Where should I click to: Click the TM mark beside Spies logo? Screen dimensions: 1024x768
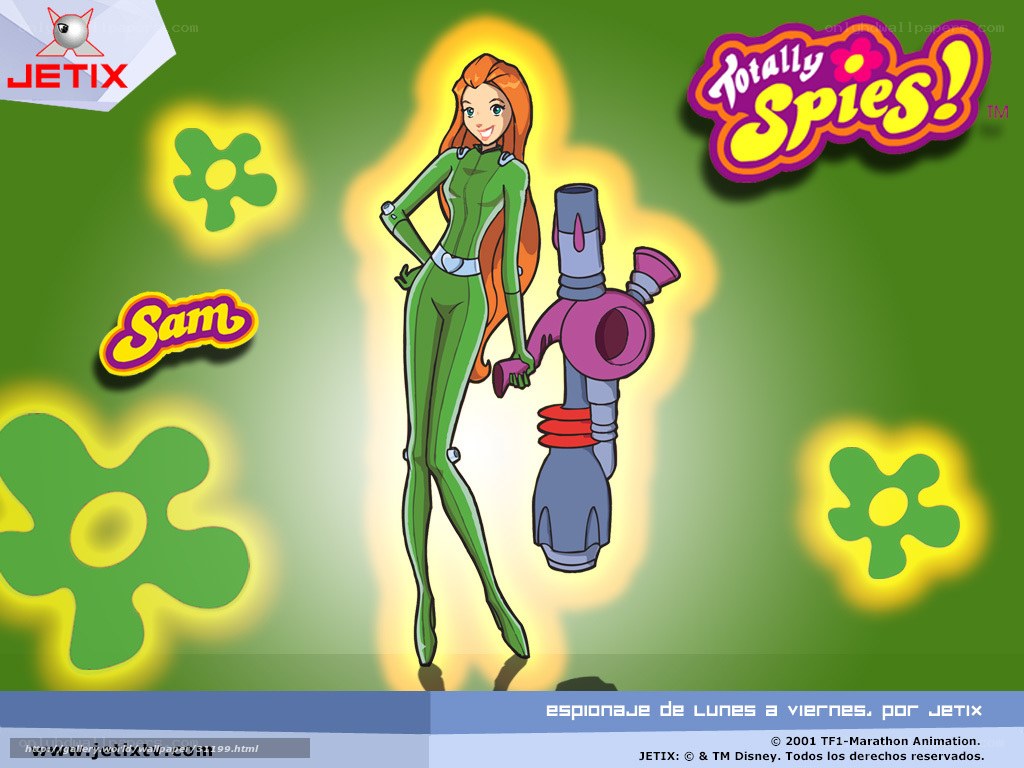(999, 112)
